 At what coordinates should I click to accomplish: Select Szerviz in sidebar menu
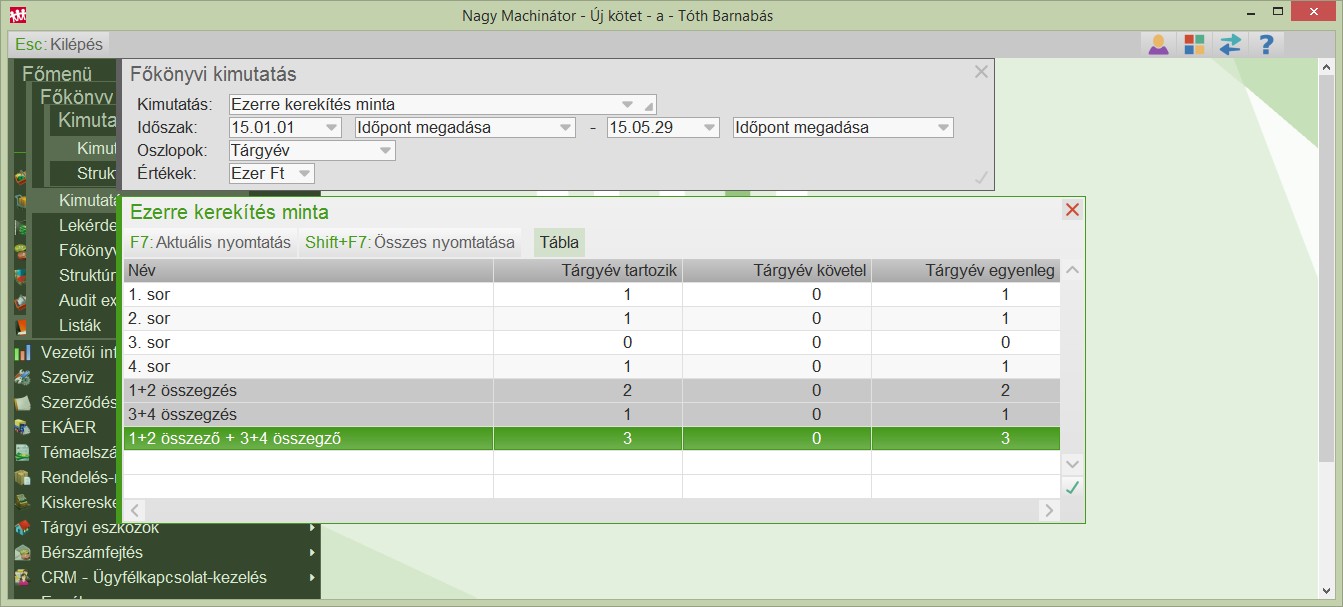point(67,377)
